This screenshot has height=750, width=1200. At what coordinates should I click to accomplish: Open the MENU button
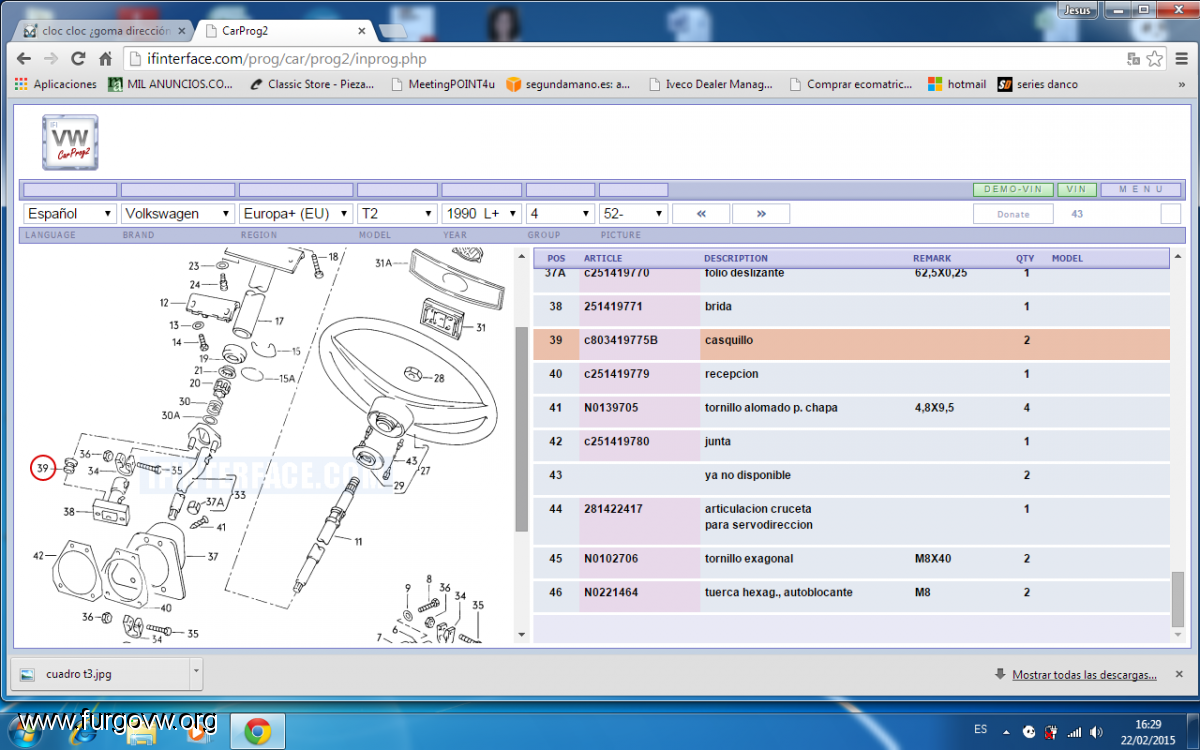1141,189
